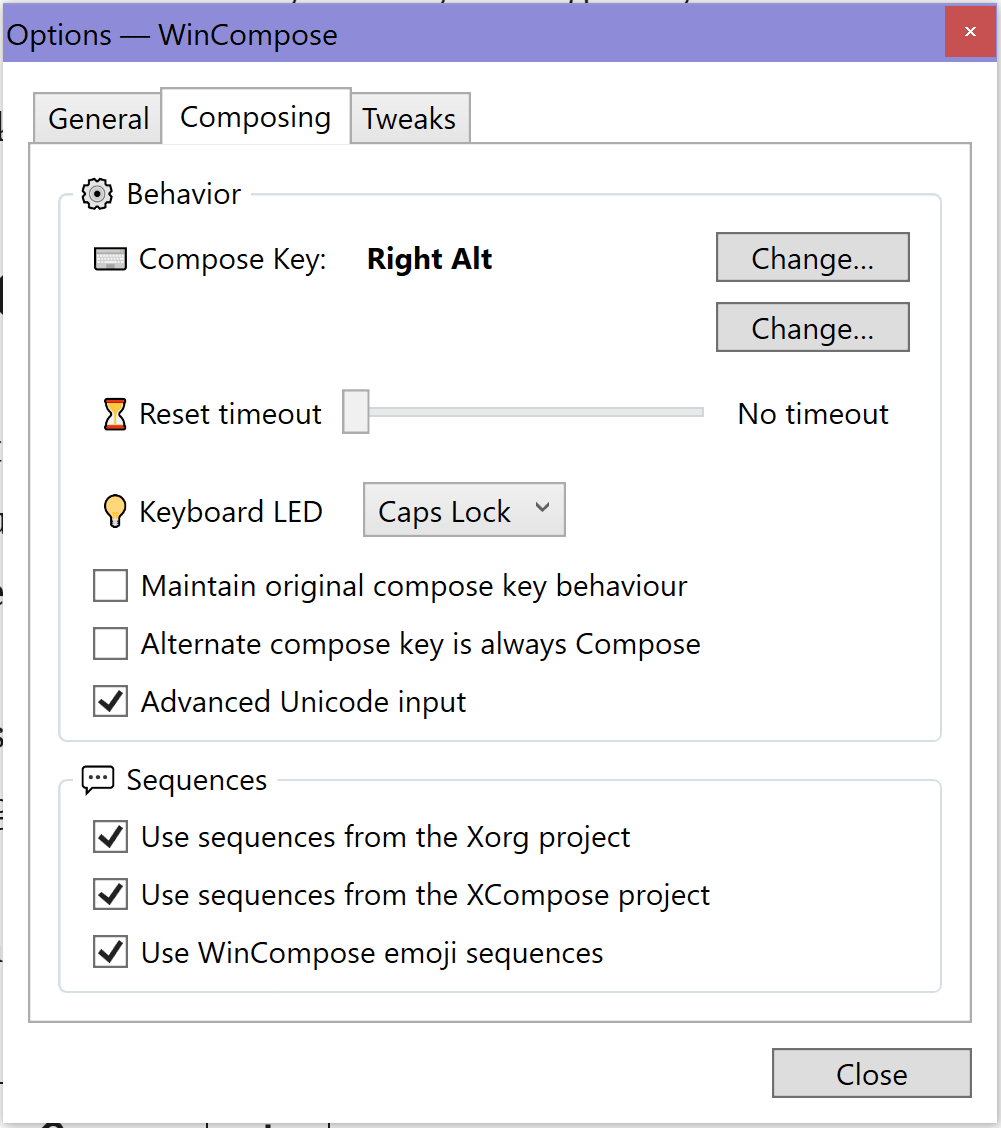Close the Options window with the red X

click(x=969, y=32)
